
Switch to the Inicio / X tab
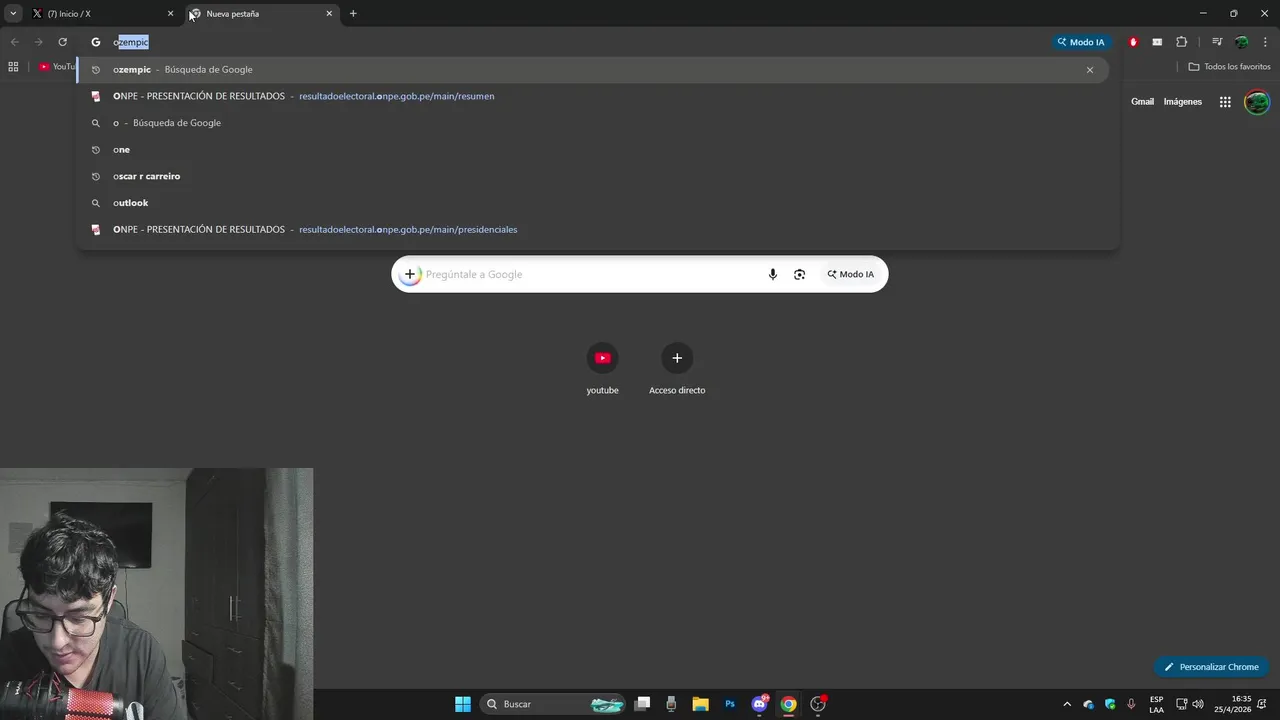[x=102, y=14]
